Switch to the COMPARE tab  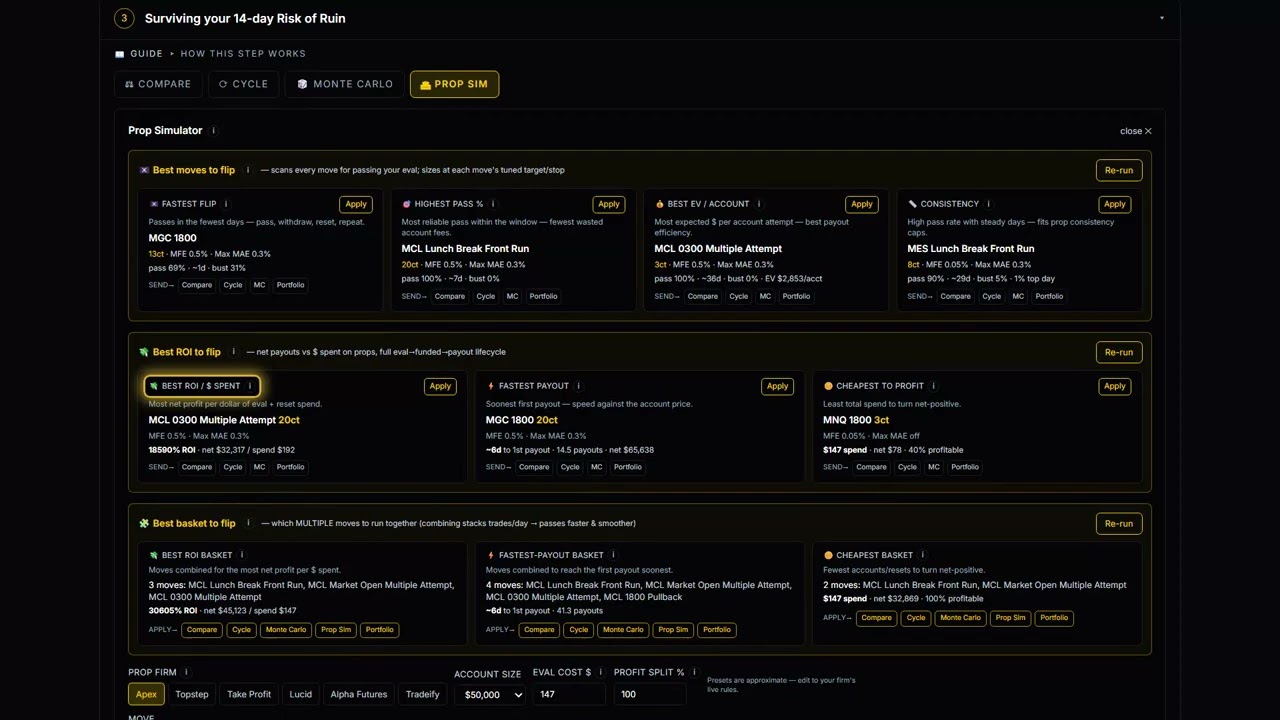158,84
